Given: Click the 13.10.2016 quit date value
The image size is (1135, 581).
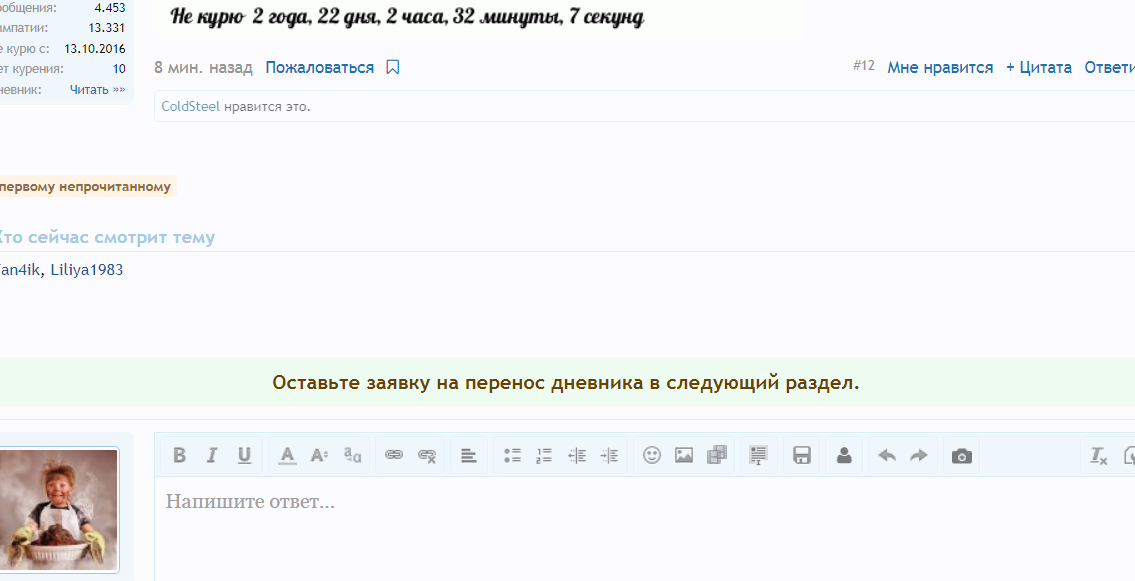Looking at the screenshot, I should click(x=95, y=48).
